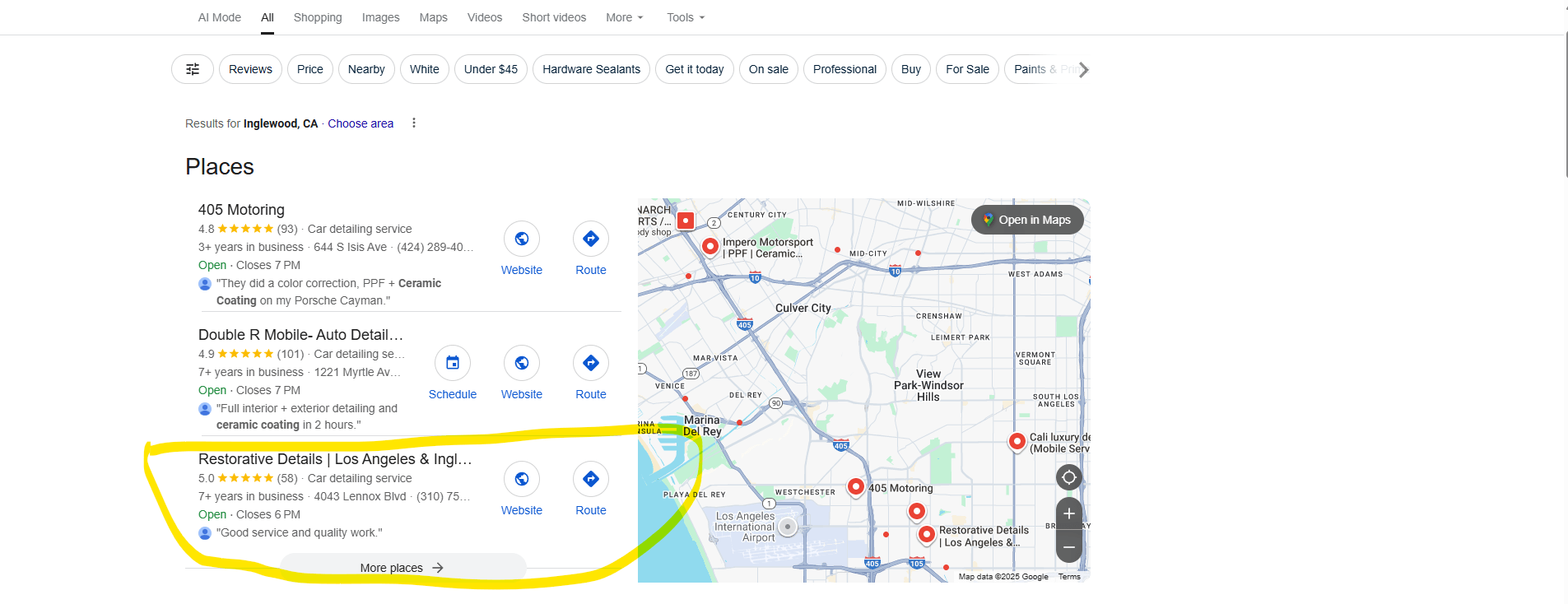1568x604 pixels.
Task: Open Double R Mobile Schedule calendar icon
Action: (453, 363)
